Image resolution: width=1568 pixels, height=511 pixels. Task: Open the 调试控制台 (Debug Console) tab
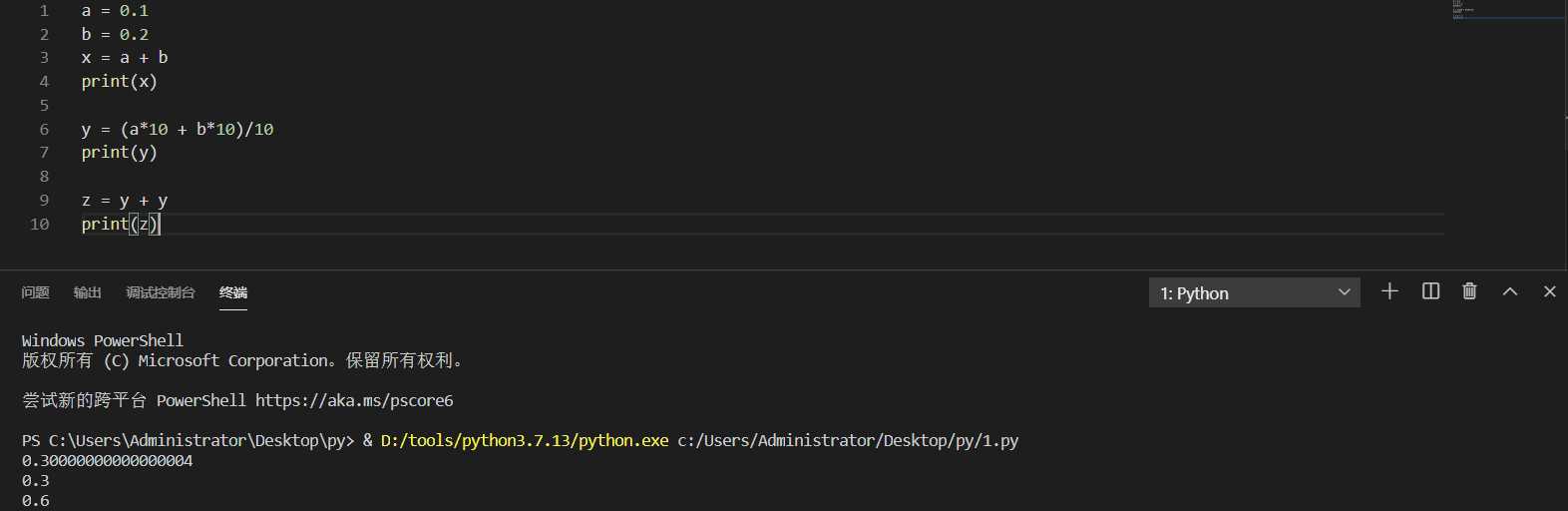click(161, 292)
